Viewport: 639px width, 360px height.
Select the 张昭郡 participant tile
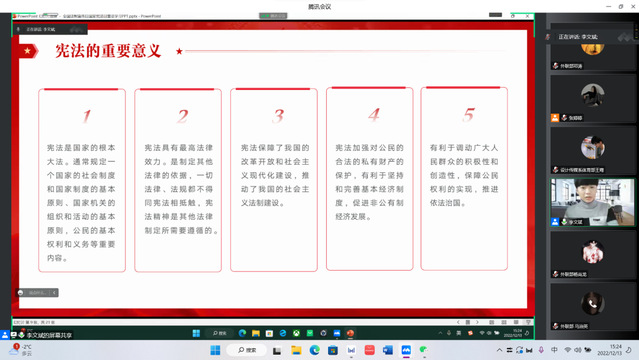[593, 98]
